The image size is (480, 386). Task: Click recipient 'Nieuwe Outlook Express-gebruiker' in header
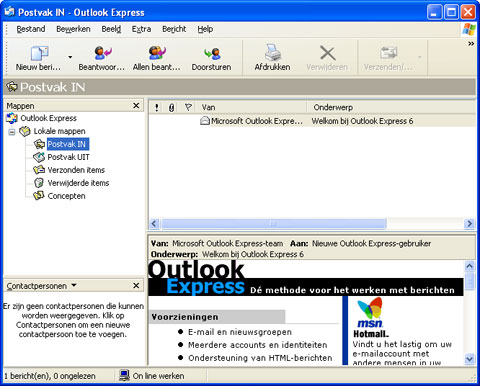[371, 243]
